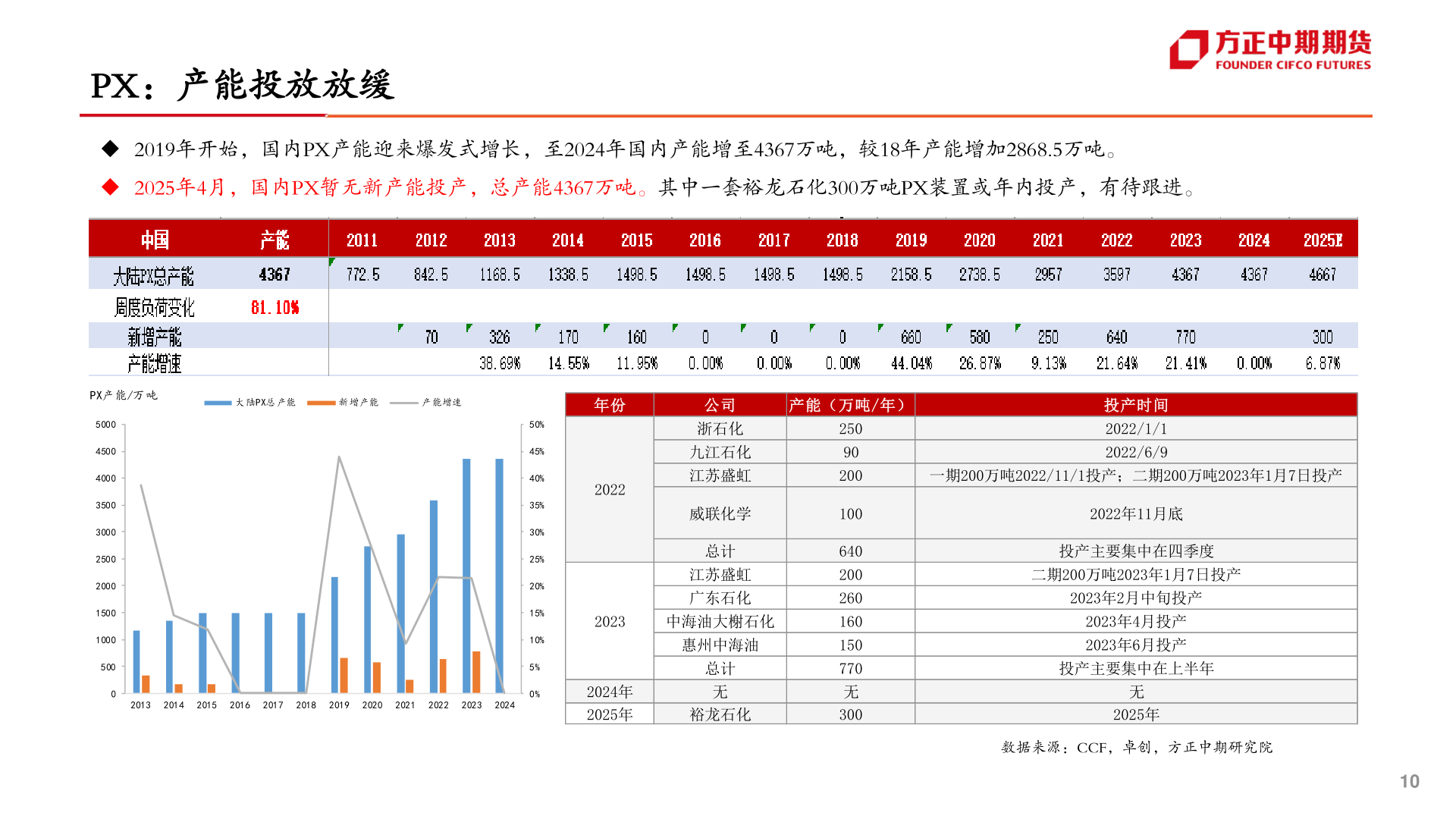The height and width of the screenshot is (819, 1456).
Task: Click the 浙石化 company cell
Action: 720,428
